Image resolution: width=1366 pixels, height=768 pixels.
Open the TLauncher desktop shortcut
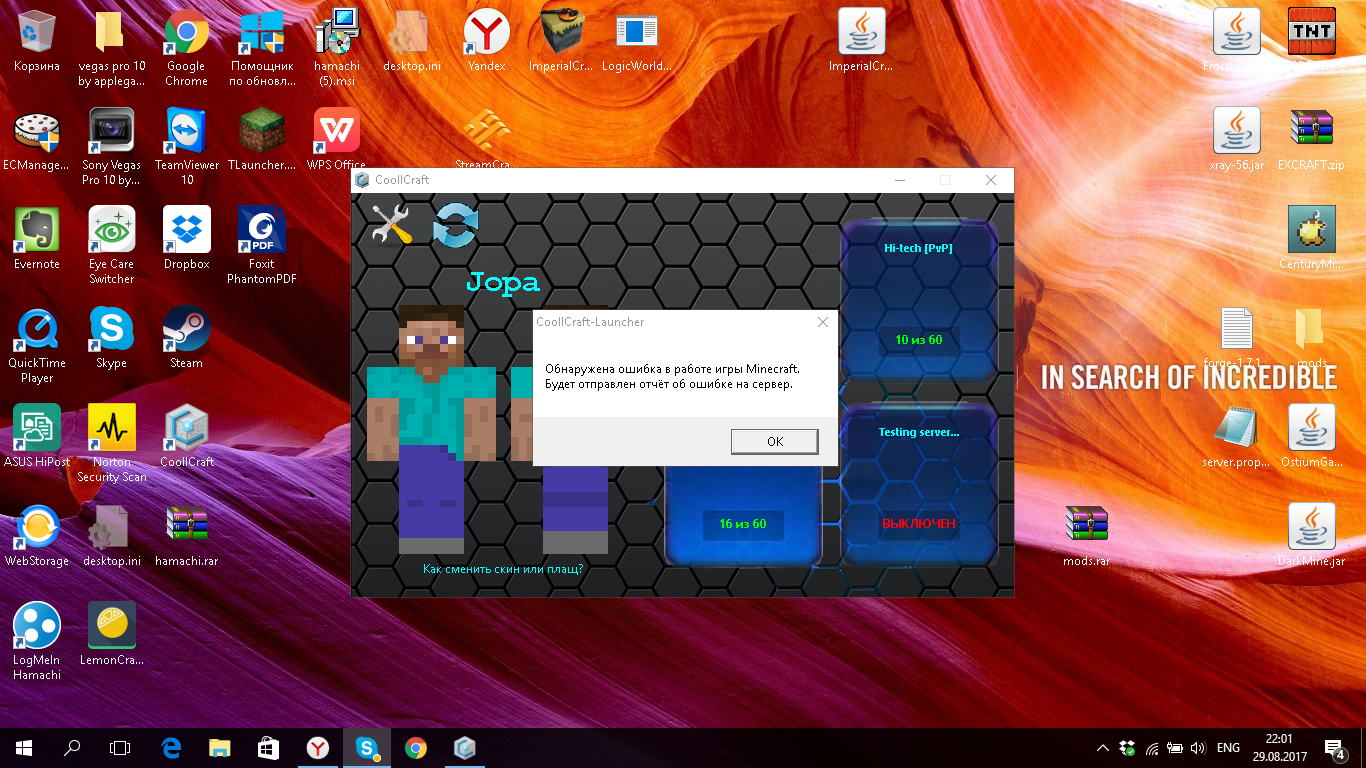[x=261, y=140]
